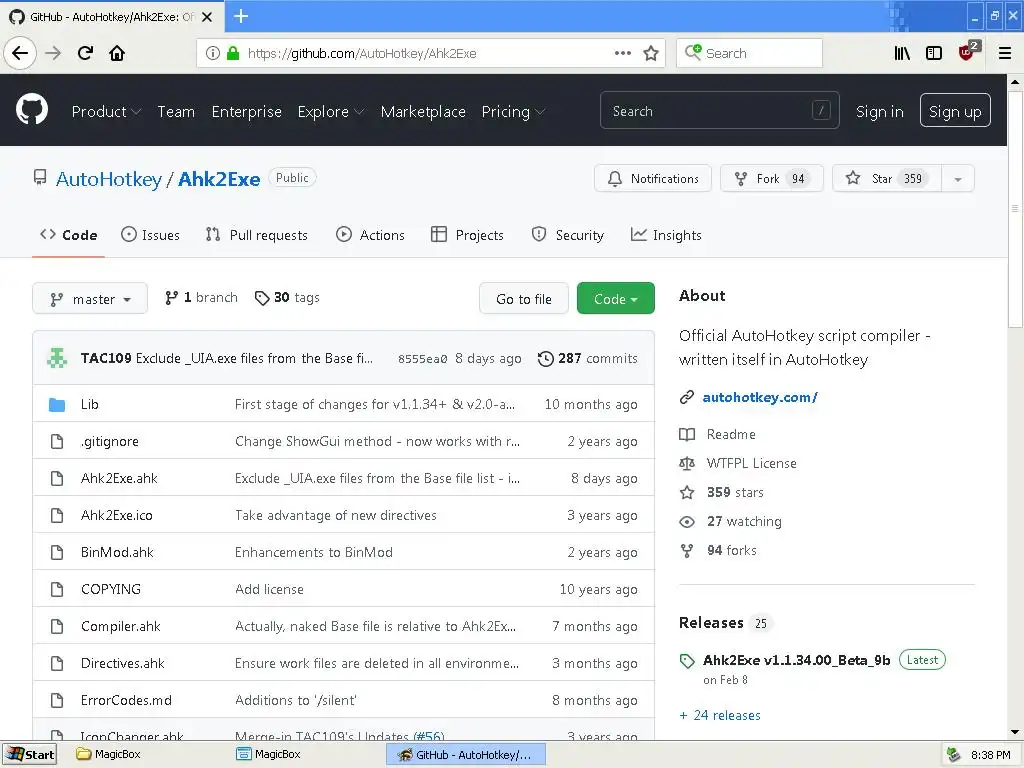Open the autohotkey.com/ website link

[x=760, y=397]
